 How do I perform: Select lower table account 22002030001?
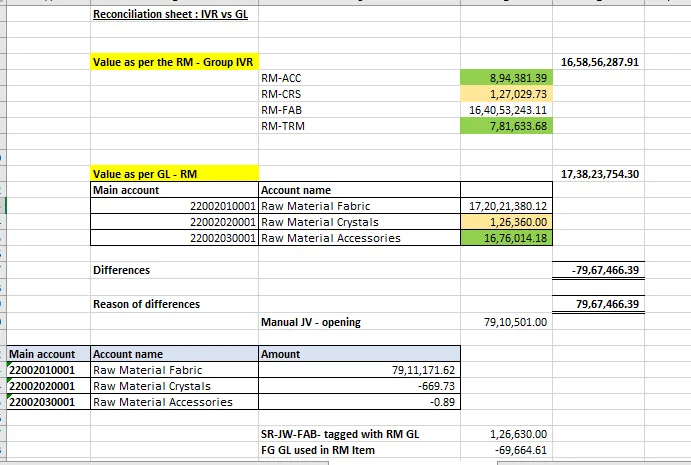[48, 402]
